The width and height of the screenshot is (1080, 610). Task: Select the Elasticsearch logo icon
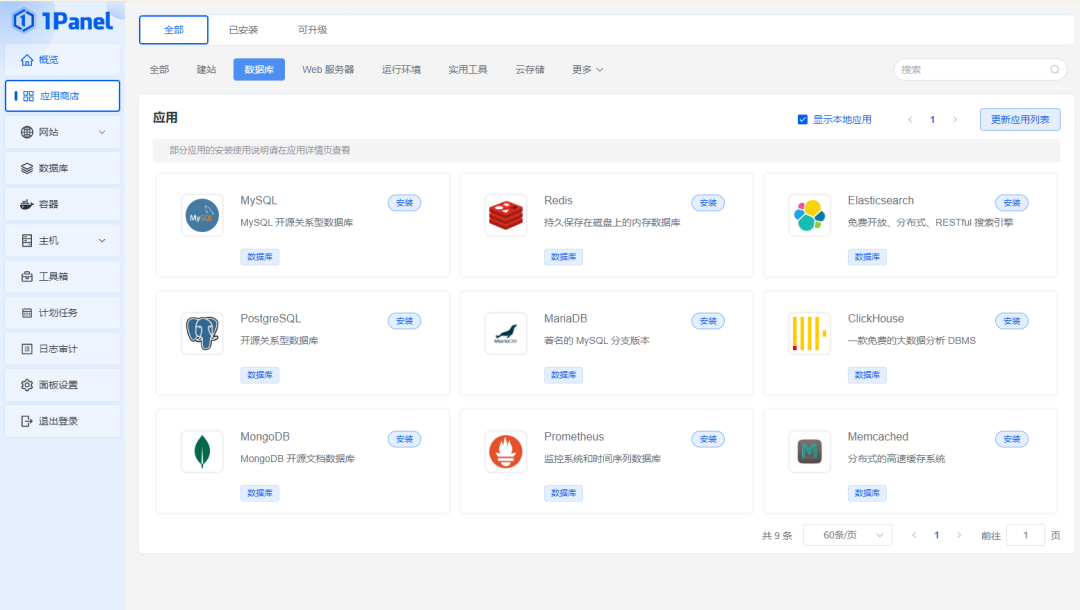(x=809, y=215)
